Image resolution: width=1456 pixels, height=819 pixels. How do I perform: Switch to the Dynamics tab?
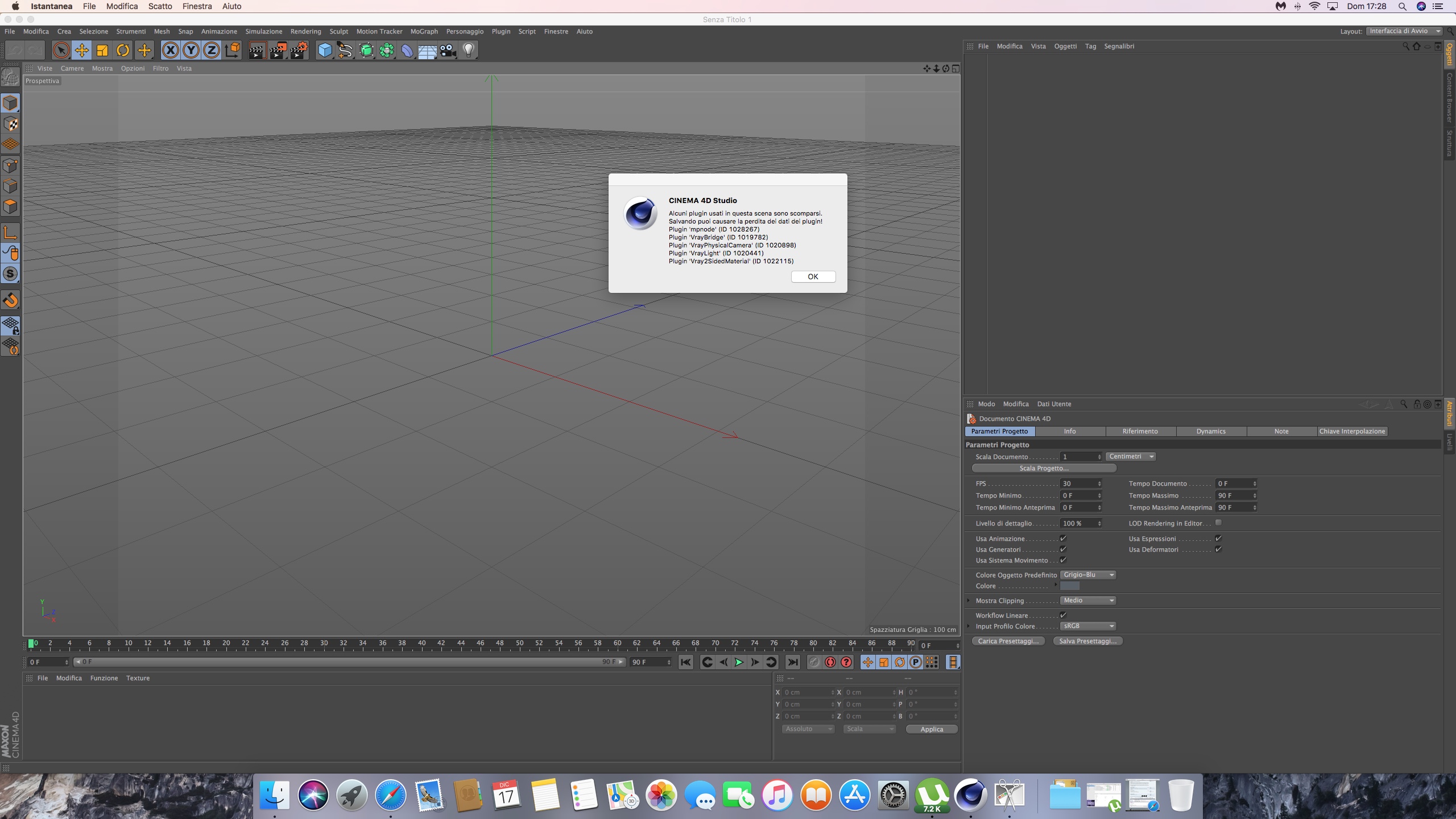coord(1210,431)
